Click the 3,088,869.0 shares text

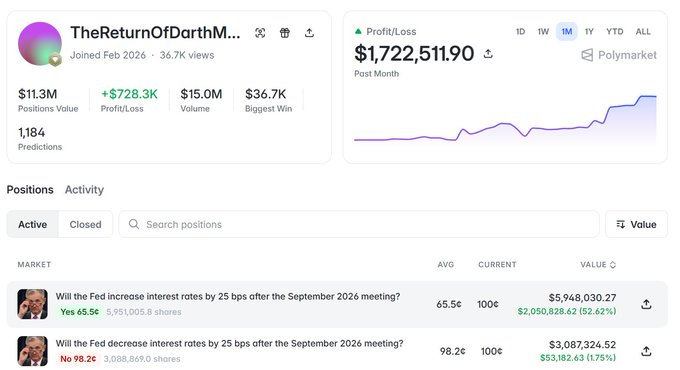point(142,359)
